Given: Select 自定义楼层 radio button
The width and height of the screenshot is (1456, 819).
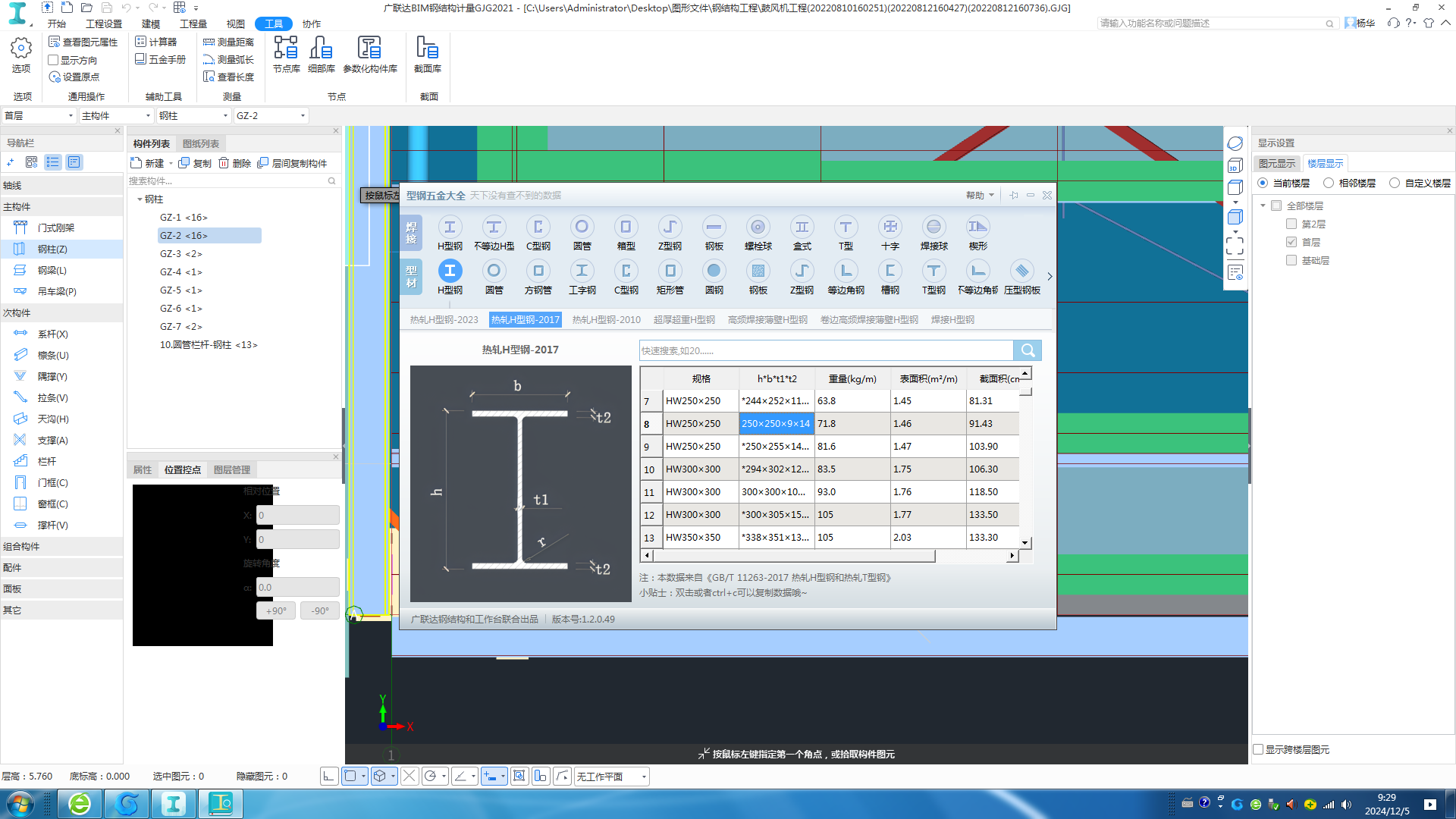Looking at the screenshot, I should (1395, 183).
